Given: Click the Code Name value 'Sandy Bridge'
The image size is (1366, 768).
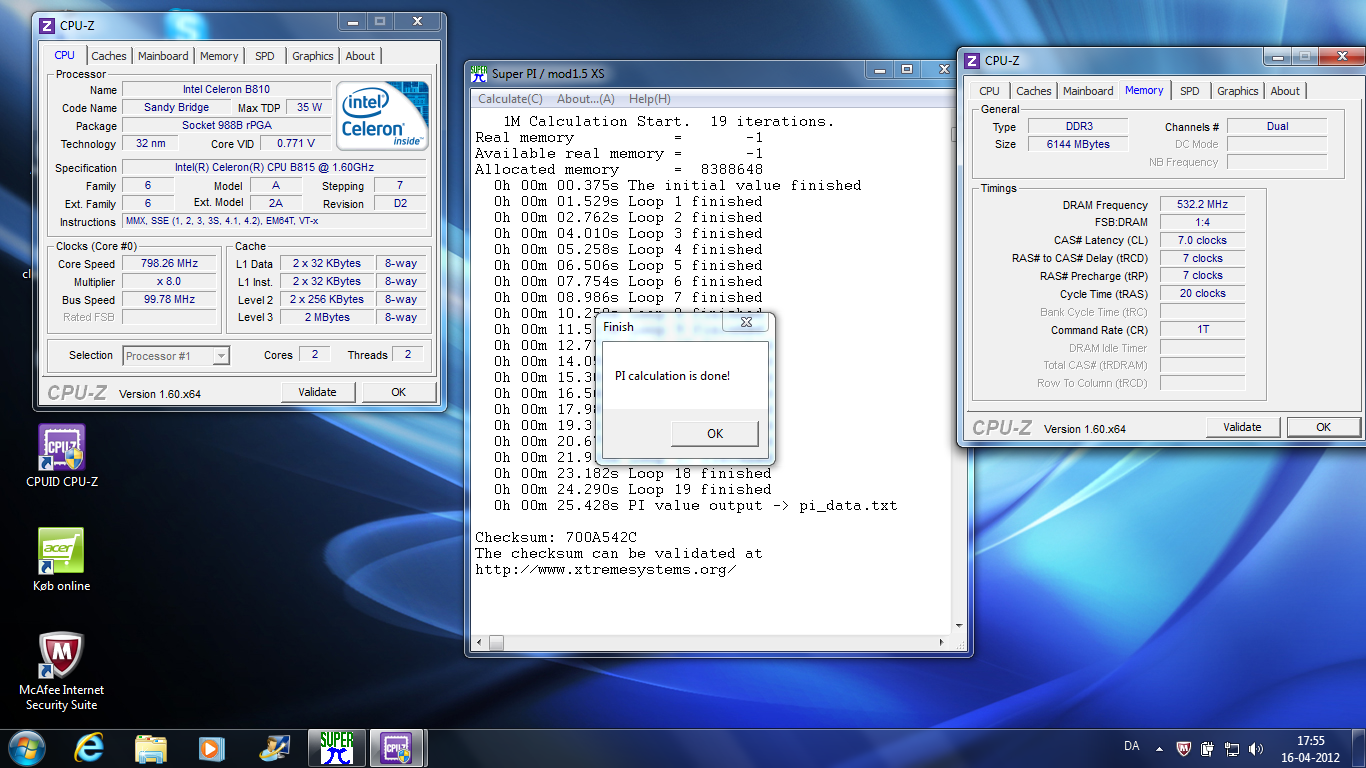Looking at the screenshot, I should tap(176, 107).
